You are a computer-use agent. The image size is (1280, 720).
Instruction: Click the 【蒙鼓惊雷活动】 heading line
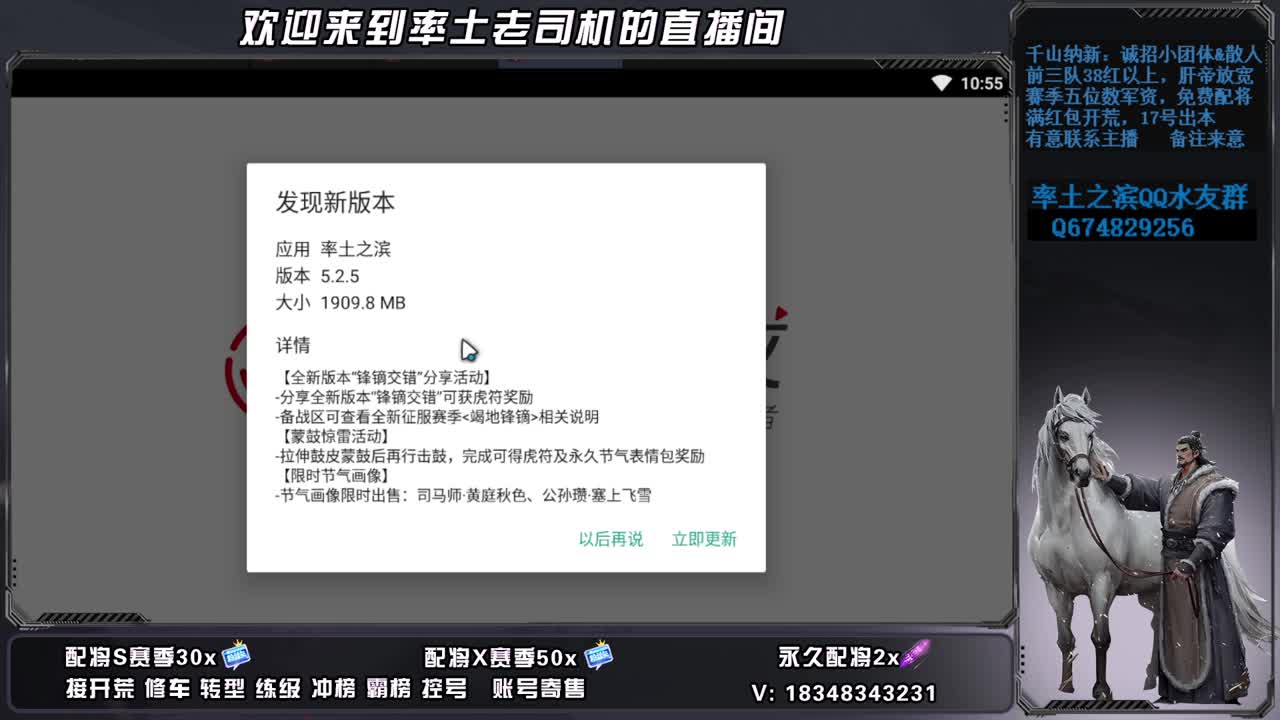point(334,436)
